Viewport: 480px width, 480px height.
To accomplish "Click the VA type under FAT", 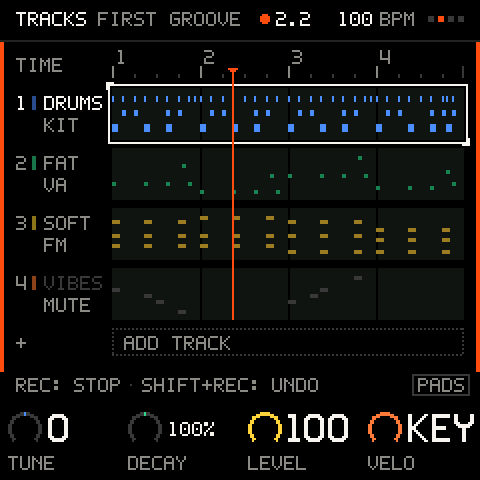I will click(x=55, y=185).
